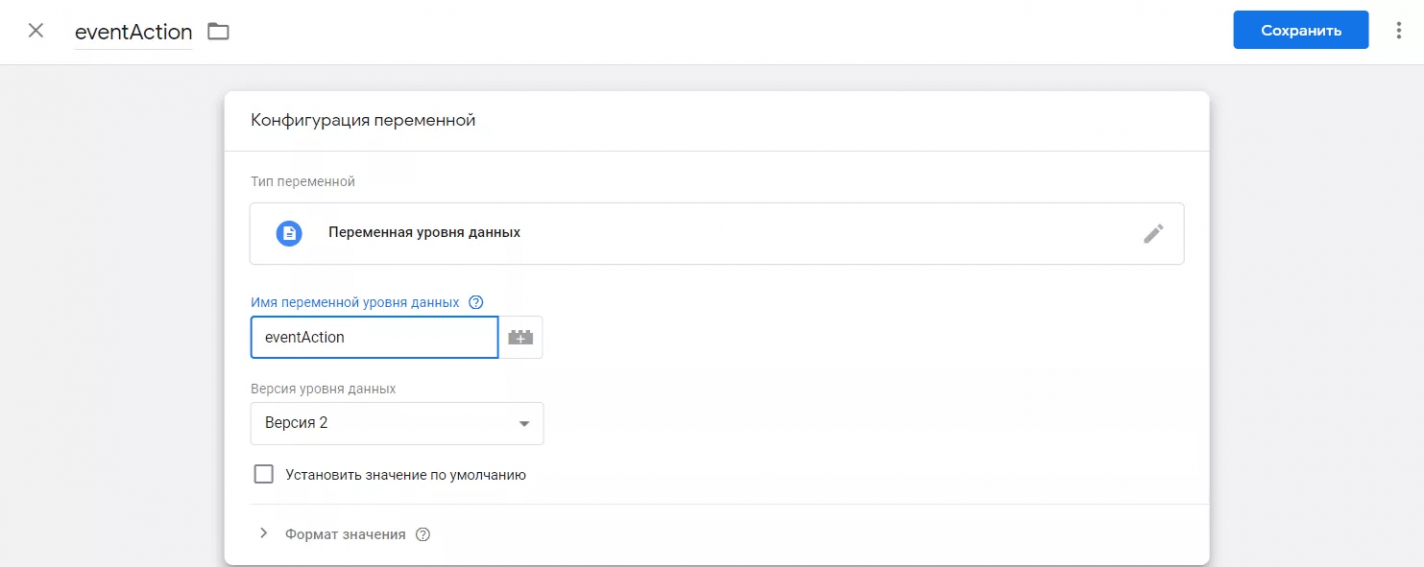Enable the Установить значение по умолчанию checkbox
The image size is (1424, 567).
coord(264,474)
